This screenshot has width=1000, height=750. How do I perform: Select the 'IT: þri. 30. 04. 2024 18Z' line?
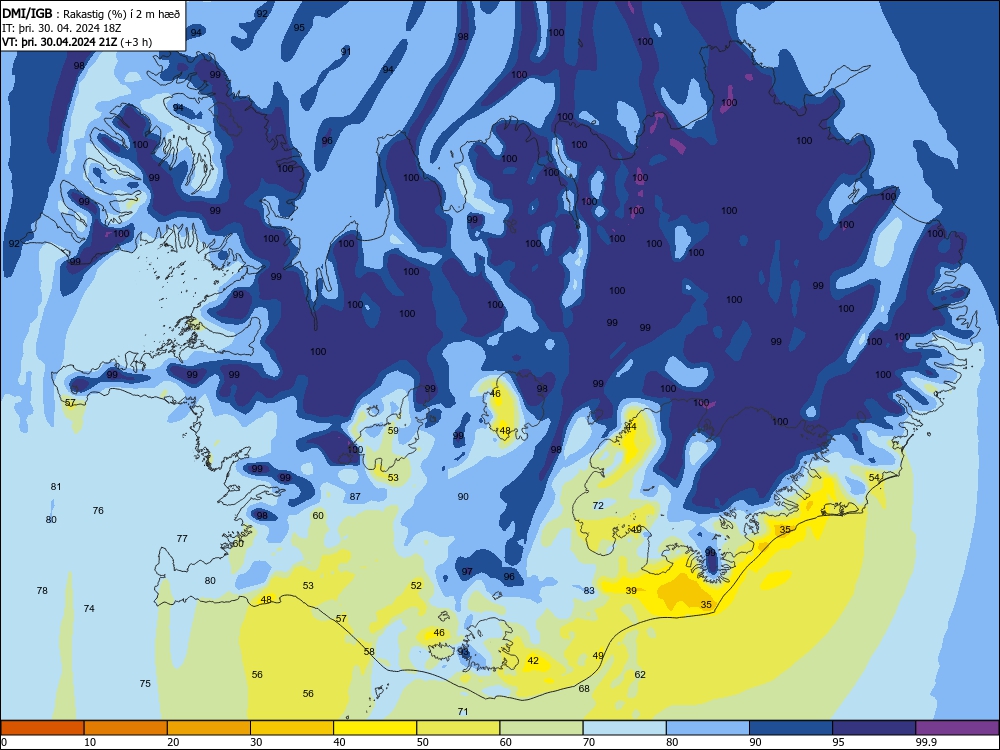pyautogui.click(x=62, y=28)
